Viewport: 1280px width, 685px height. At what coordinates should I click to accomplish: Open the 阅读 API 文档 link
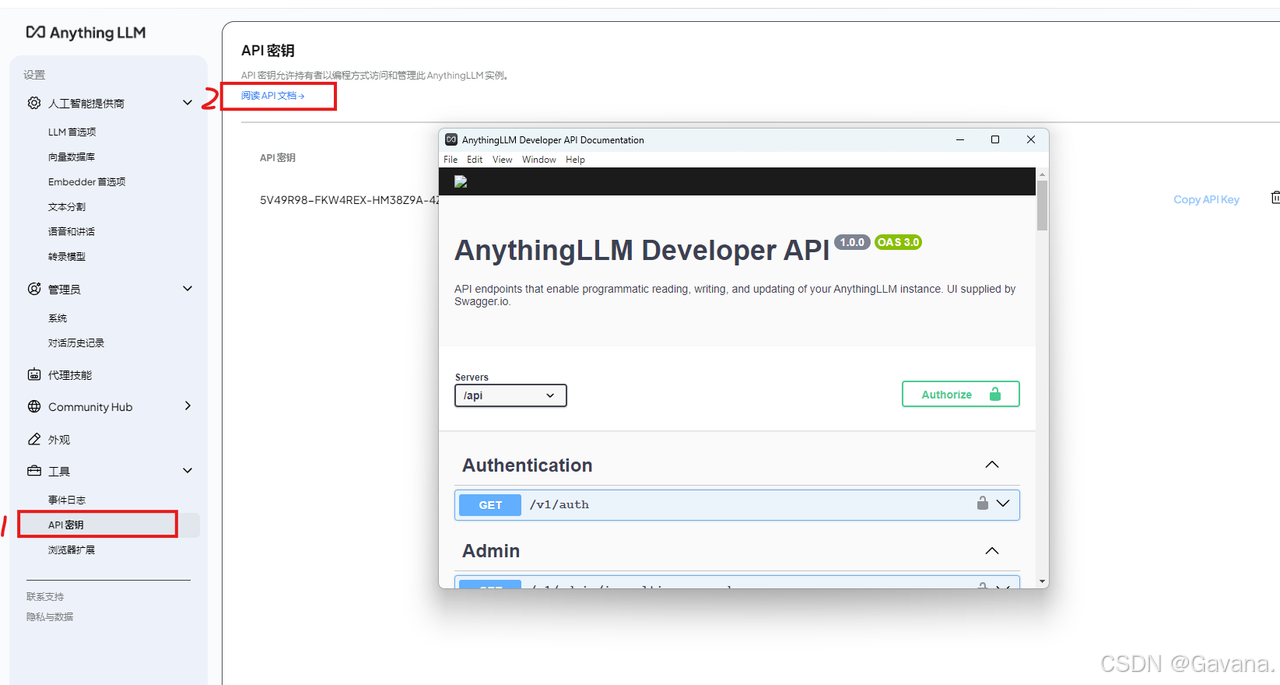tap(272, 96)
